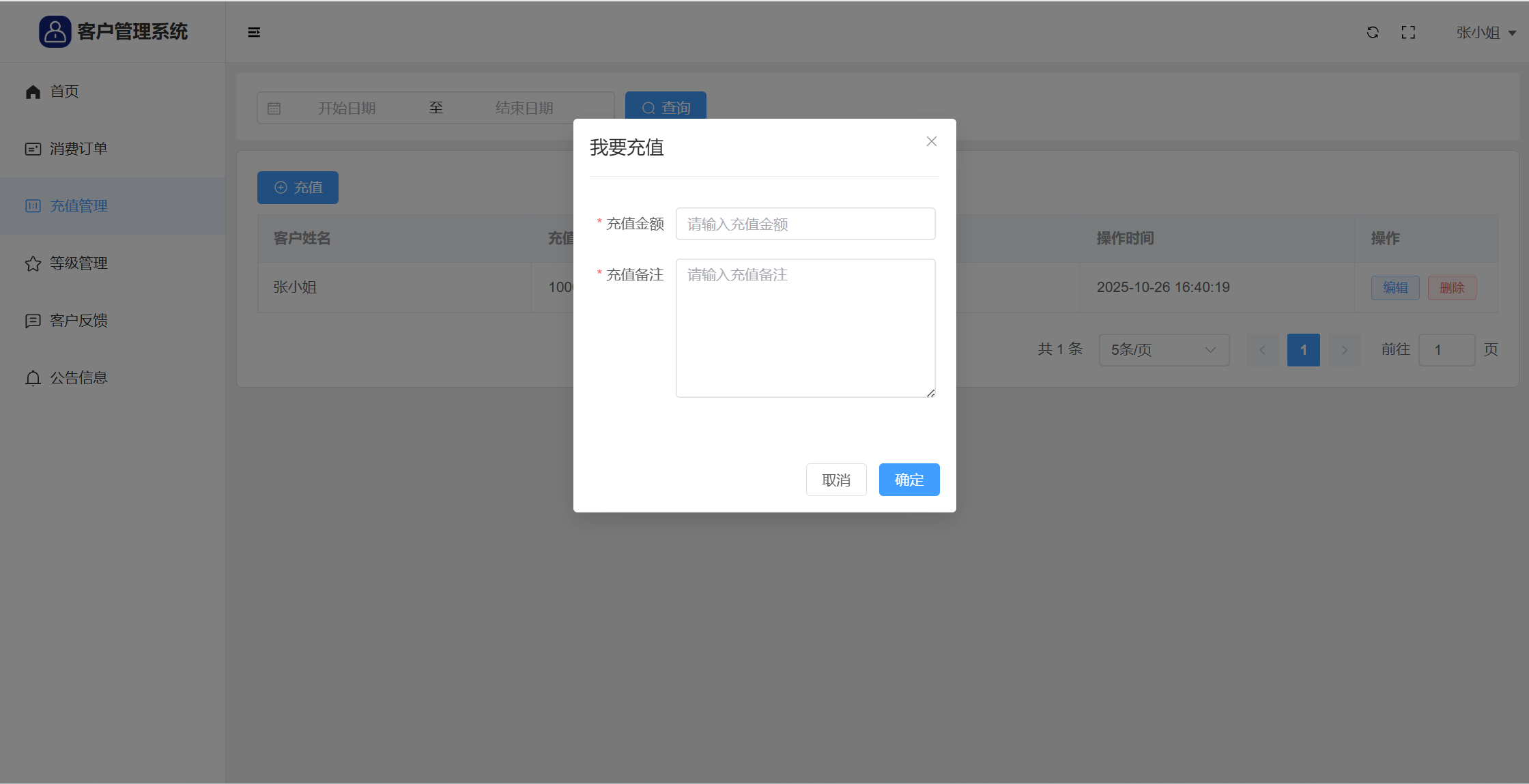Open 消费订单 menu item

click(78, 149)
